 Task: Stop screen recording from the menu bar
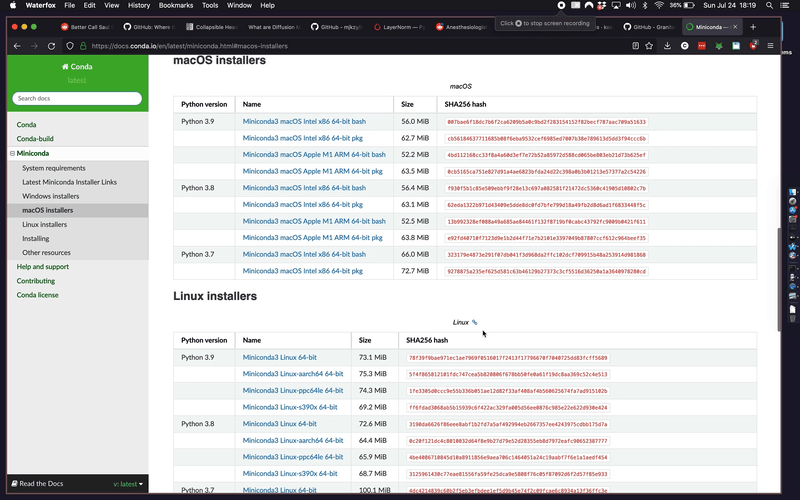coord(561,5)
